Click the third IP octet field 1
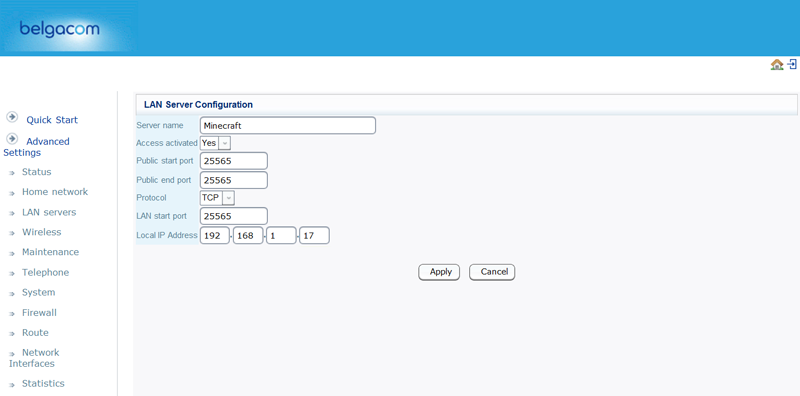This screenshot has width=800, height=396. point(281,236)
